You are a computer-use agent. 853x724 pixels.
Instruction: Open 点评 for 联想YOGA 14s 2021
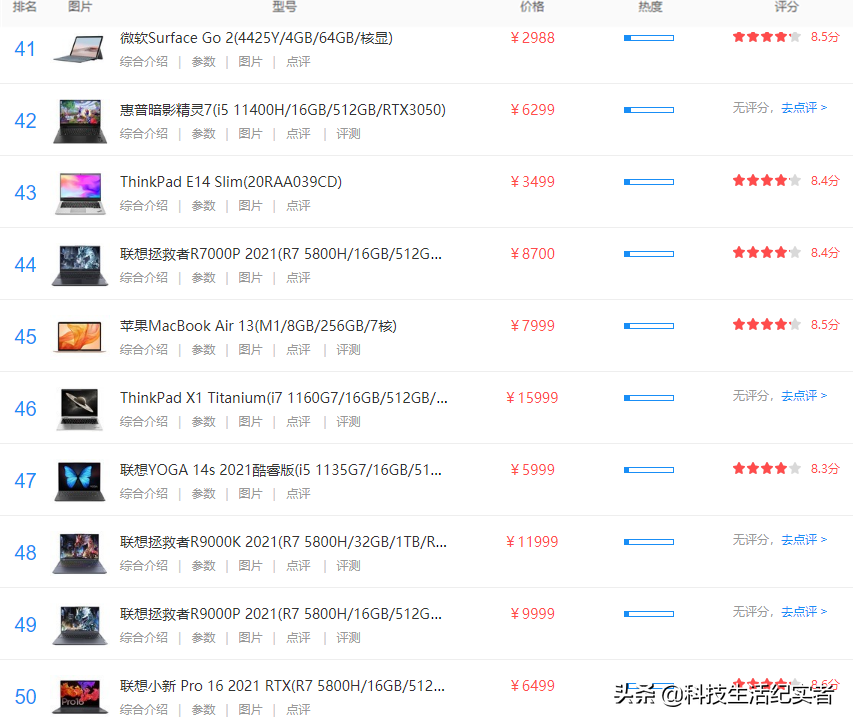point(298,494)
